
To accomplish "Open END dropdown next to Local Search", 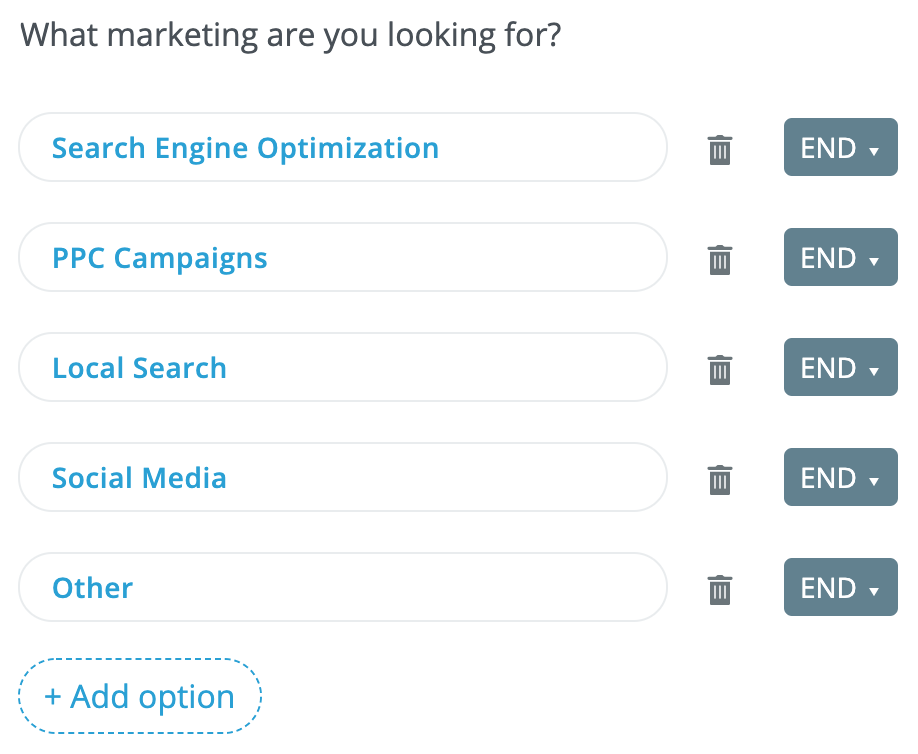I will coord(840,367).
